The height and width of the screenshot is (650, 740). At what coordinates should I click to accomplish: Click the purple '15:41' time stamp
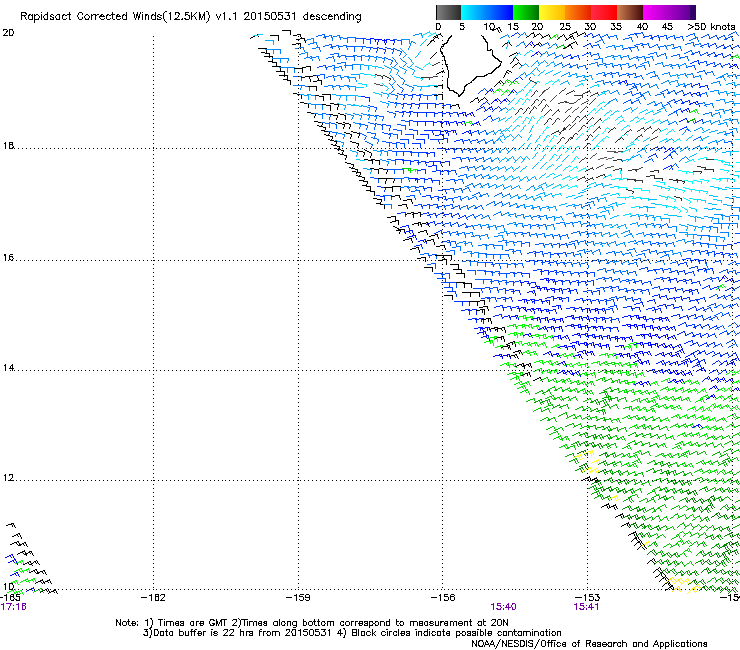pyautogui.click(x=586, y=607)
